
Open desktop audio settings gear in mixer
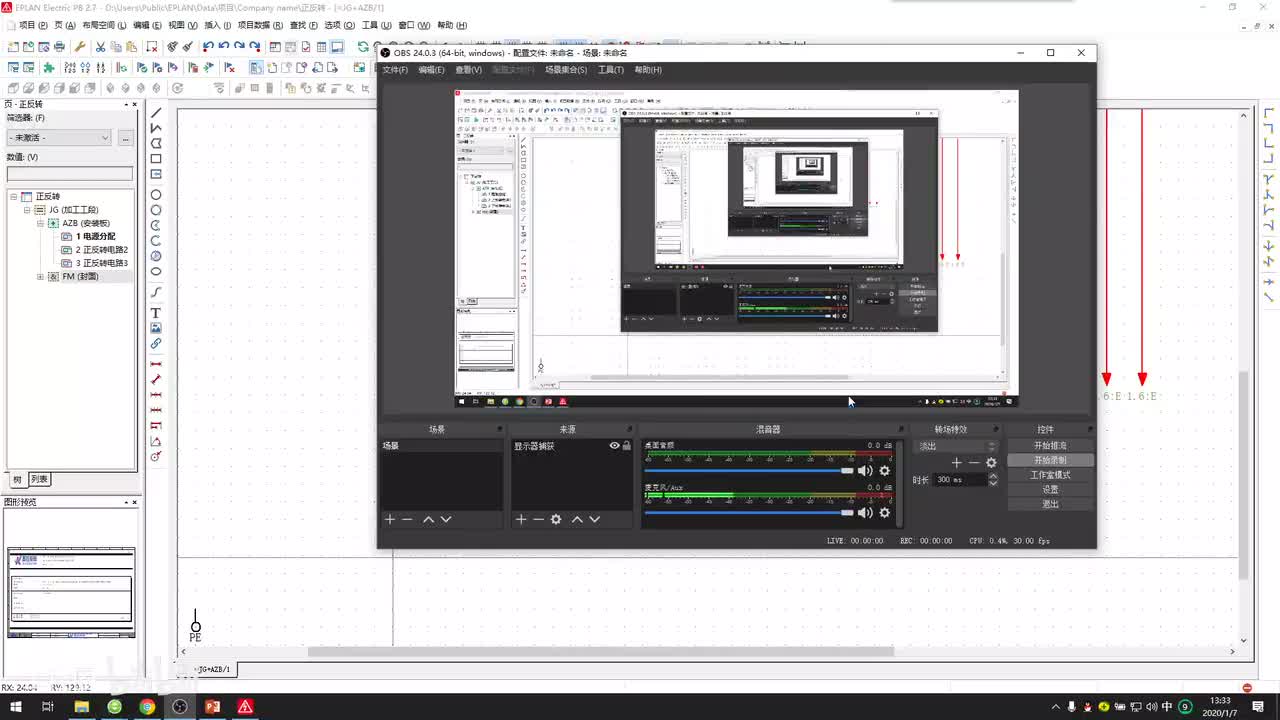pos(884,471)
